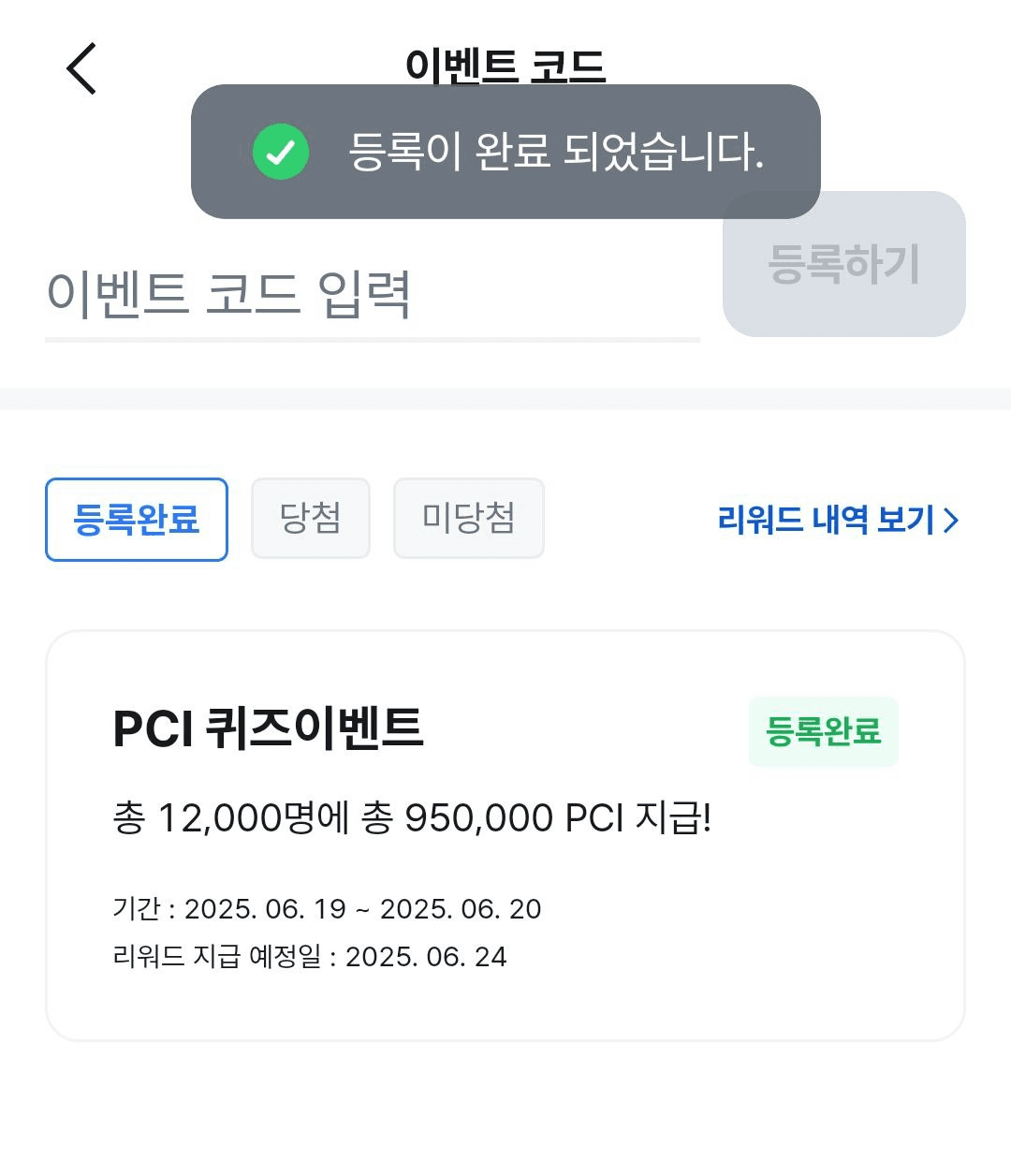Switch to the 당첨 filter tab
Screen dimensions: 1011x1176
pos(311,518)
